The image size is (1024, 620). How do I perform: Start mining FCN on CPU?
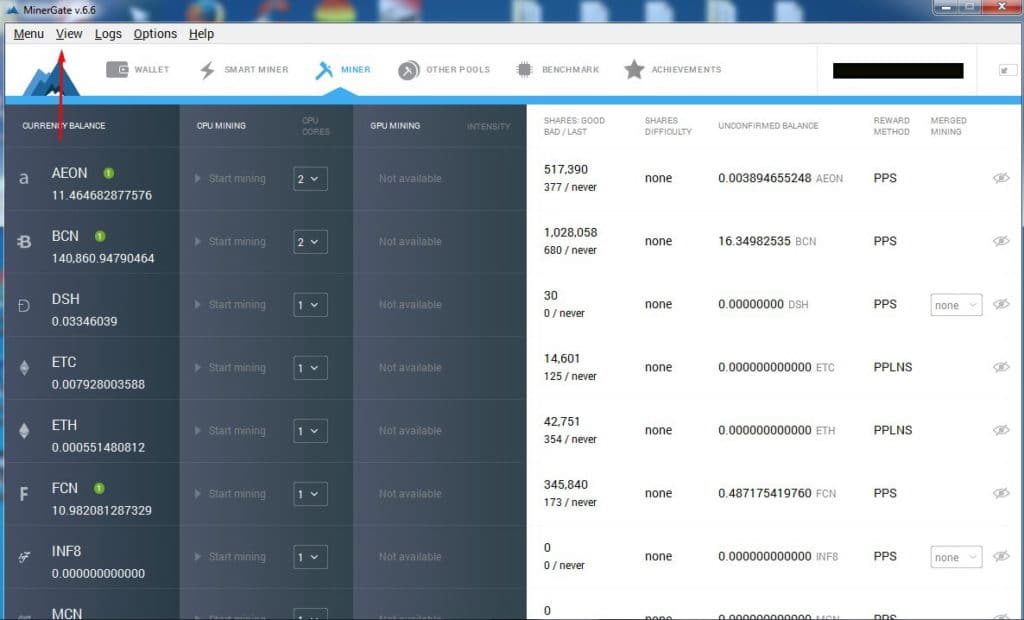pos(230,494)
